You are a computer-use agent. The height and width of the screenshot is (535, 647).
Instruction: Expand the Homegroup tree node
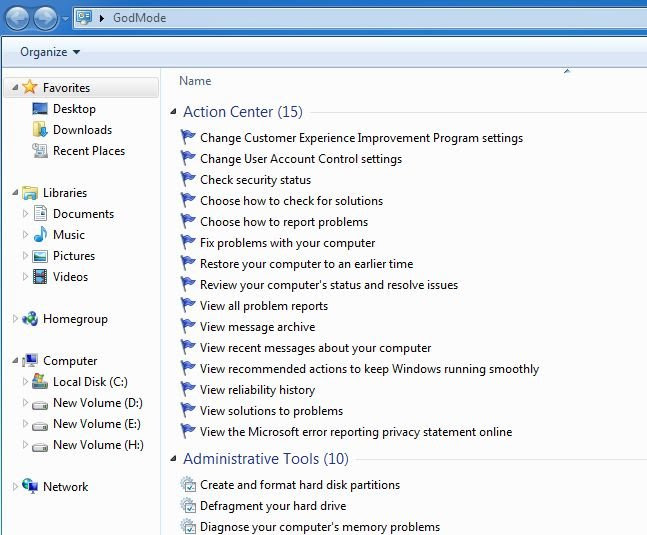(x=15, y=318)
